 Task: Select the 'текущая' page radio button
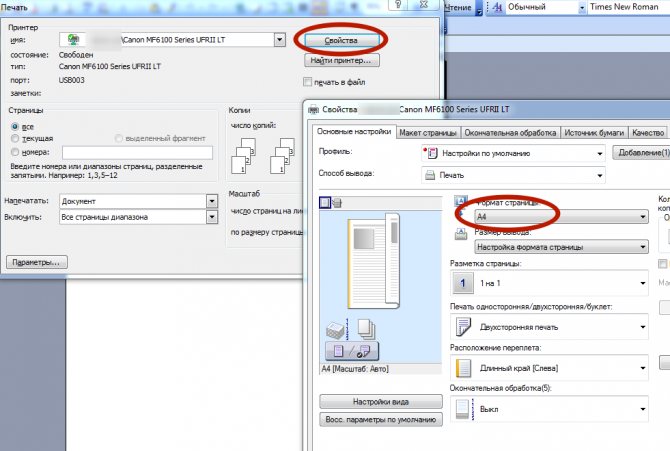coord(15,139)
